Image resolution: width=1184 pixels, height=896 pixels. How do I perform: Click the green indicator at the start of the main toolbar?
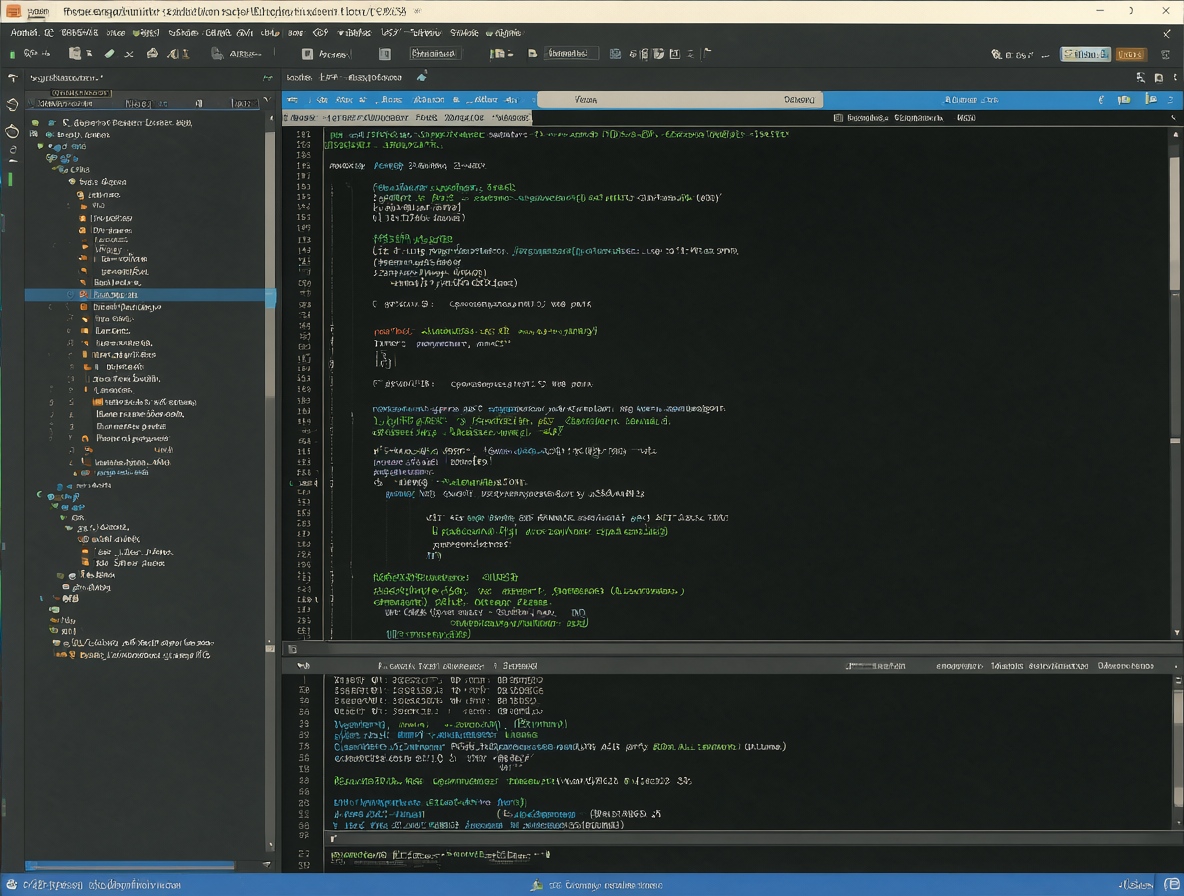[x=12, y=54]
